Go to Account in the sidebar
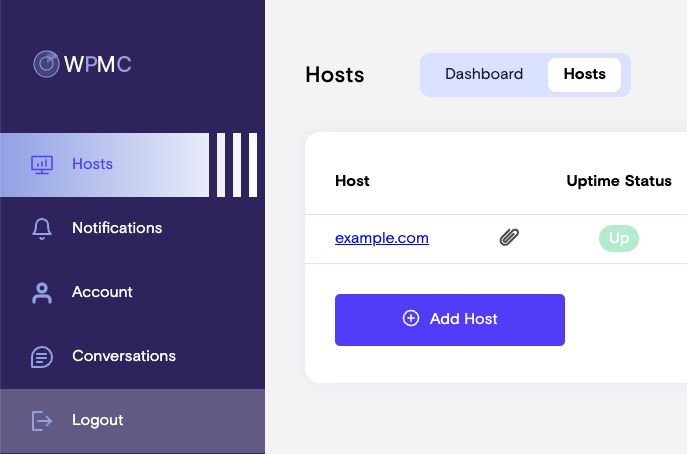The height and width of the screenshot is (454, 687). pos(132,292)
